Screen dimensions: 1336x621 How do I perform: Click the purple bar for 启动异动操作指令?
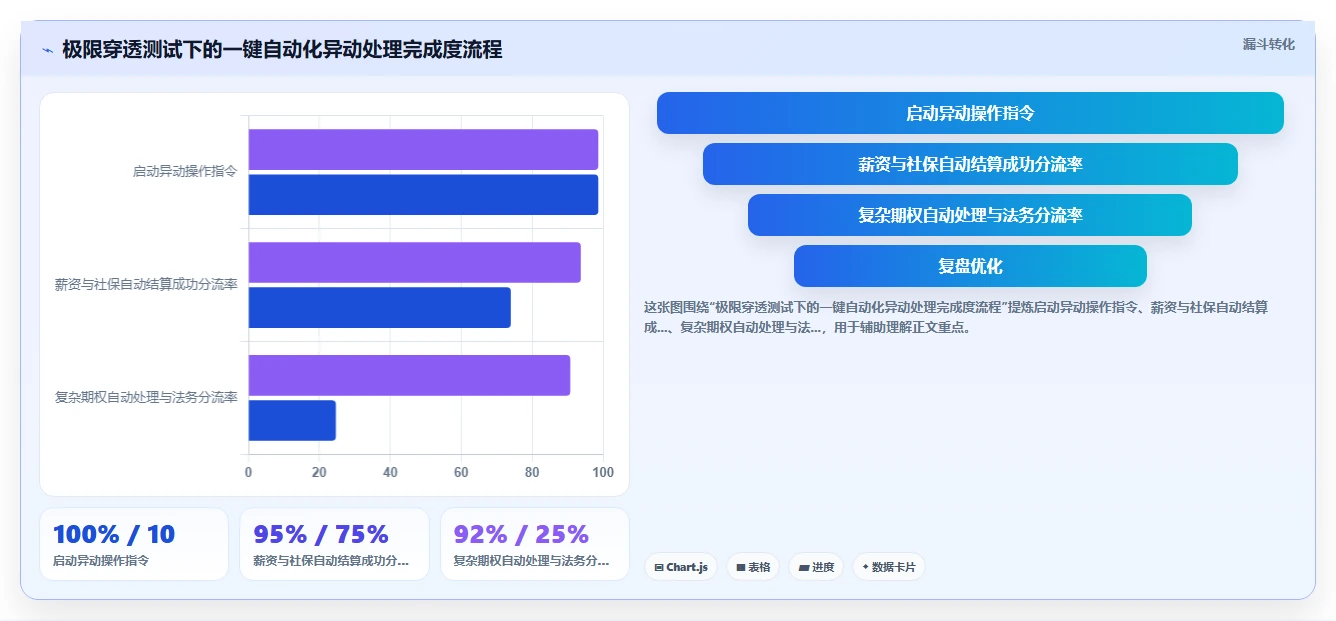click(x=423, y=149)
